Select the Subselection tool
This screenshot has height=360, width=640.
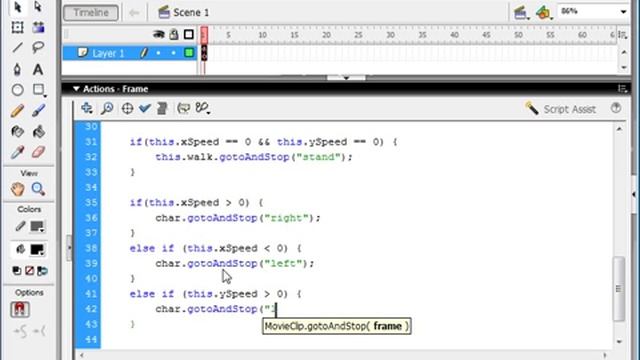[x=38, y=7]
